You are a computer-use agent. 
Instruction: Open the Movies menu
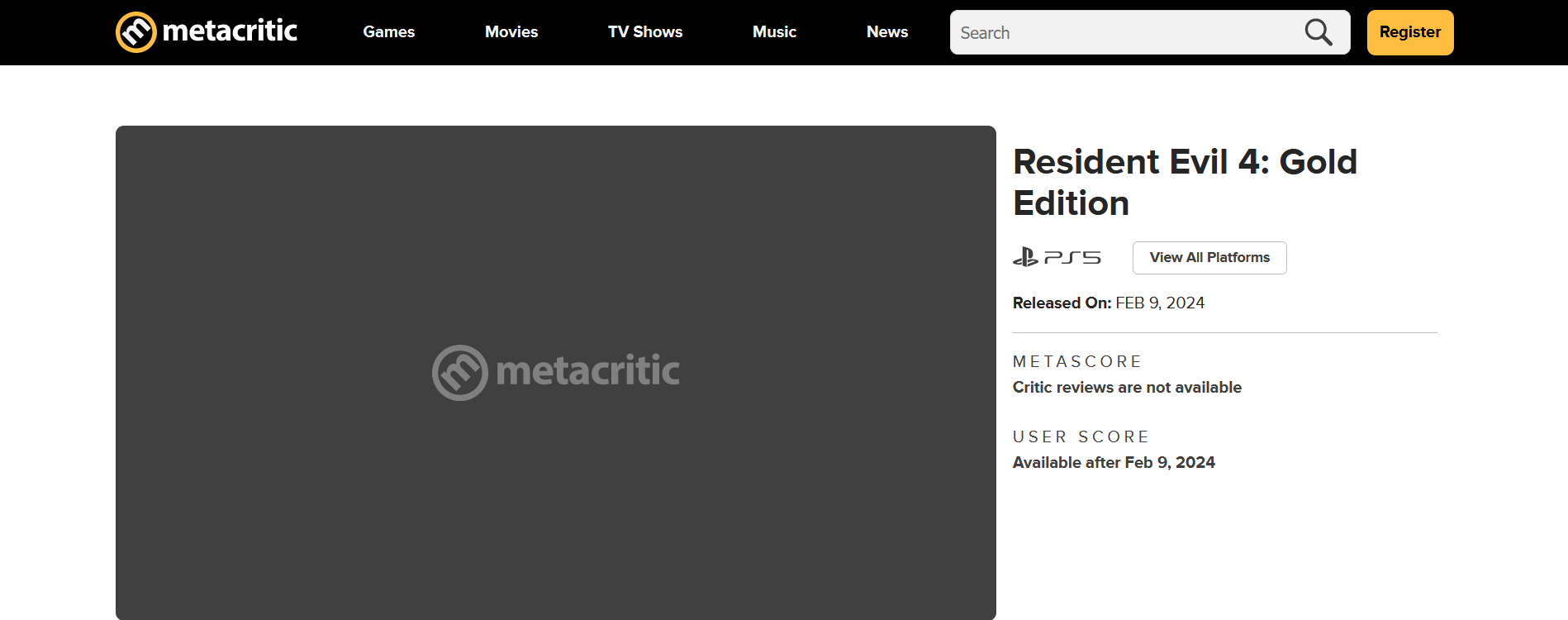tap(511, 32)
